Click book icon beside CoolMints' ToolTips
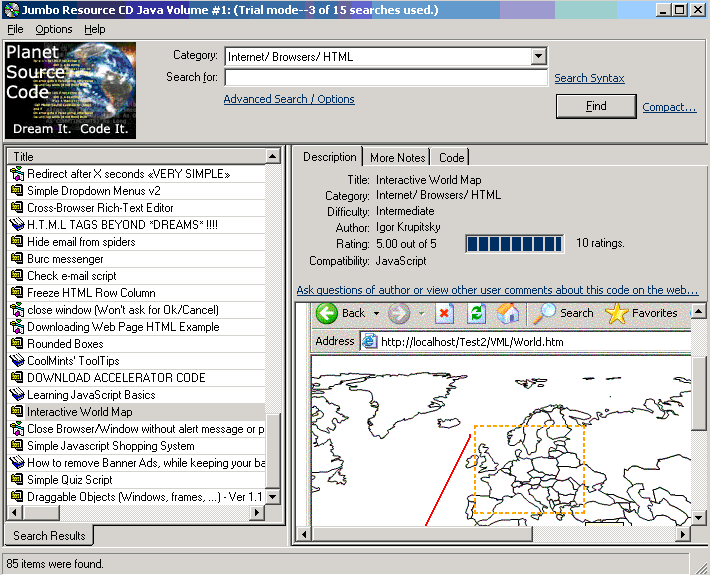Screen dimensions: 710x575 tap(17, 360)
